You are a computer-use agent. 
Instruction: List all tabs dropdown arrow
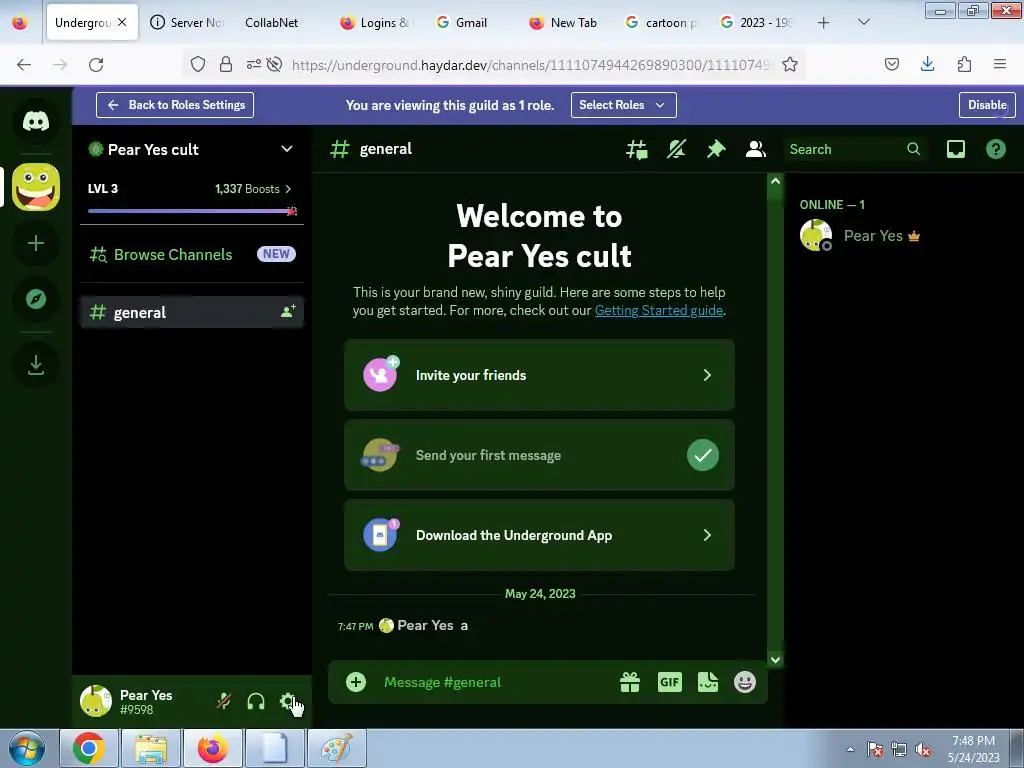pos(864,23)
